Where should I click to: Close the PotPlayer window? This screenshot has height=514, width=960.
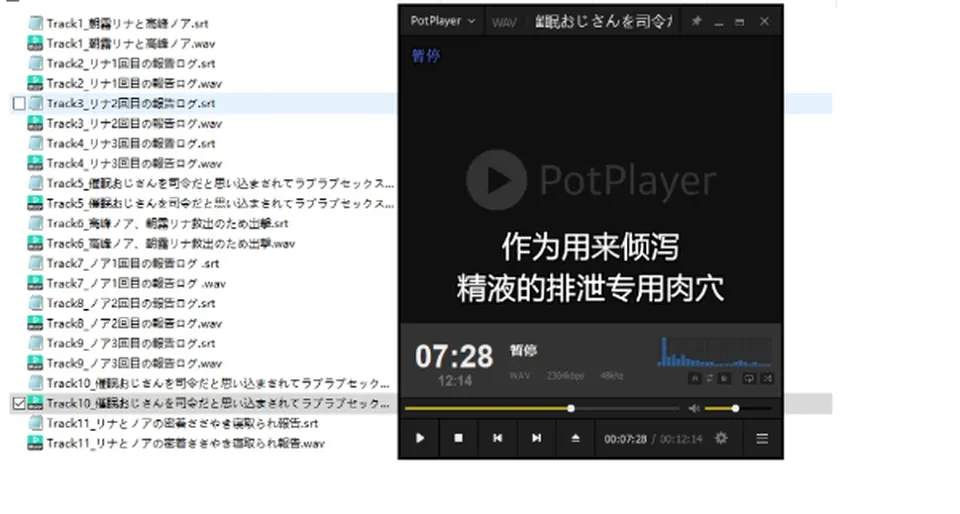coord(764,21)
